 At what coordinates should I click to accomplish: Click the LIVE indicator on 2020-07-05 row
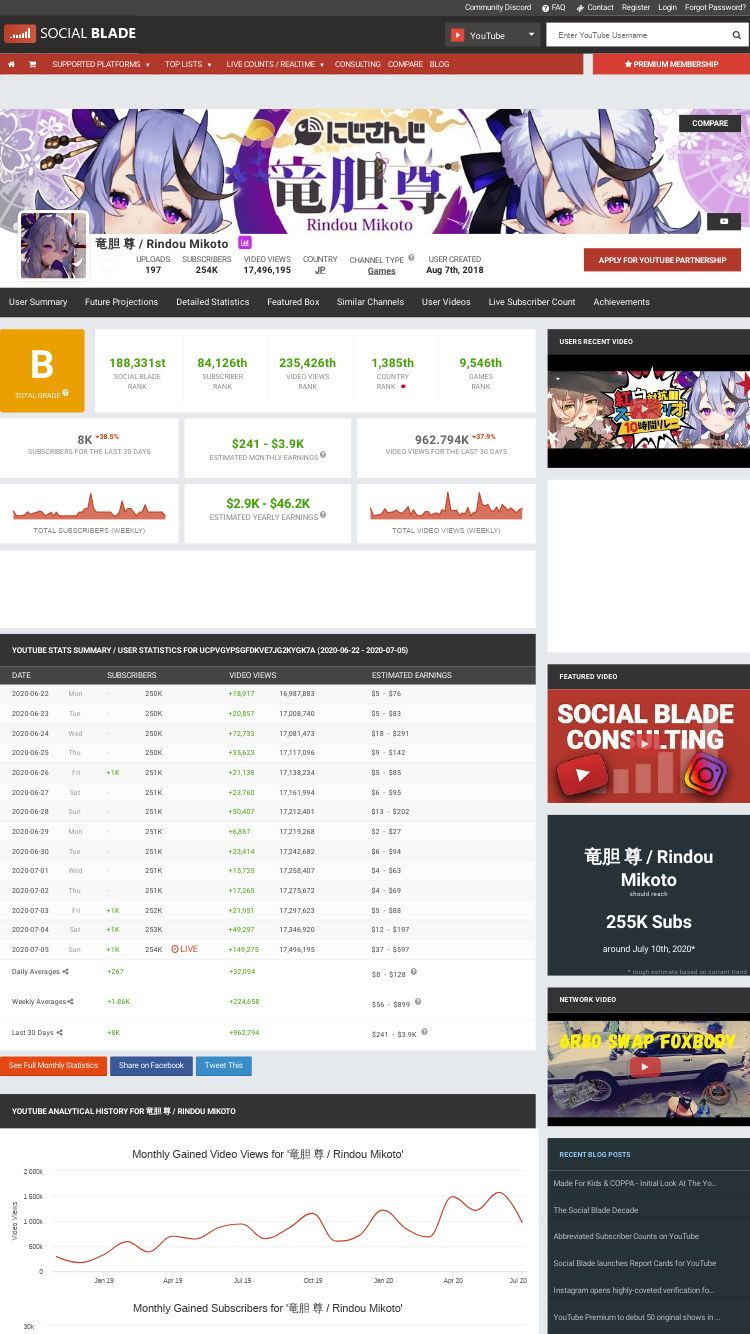[184, 949]
